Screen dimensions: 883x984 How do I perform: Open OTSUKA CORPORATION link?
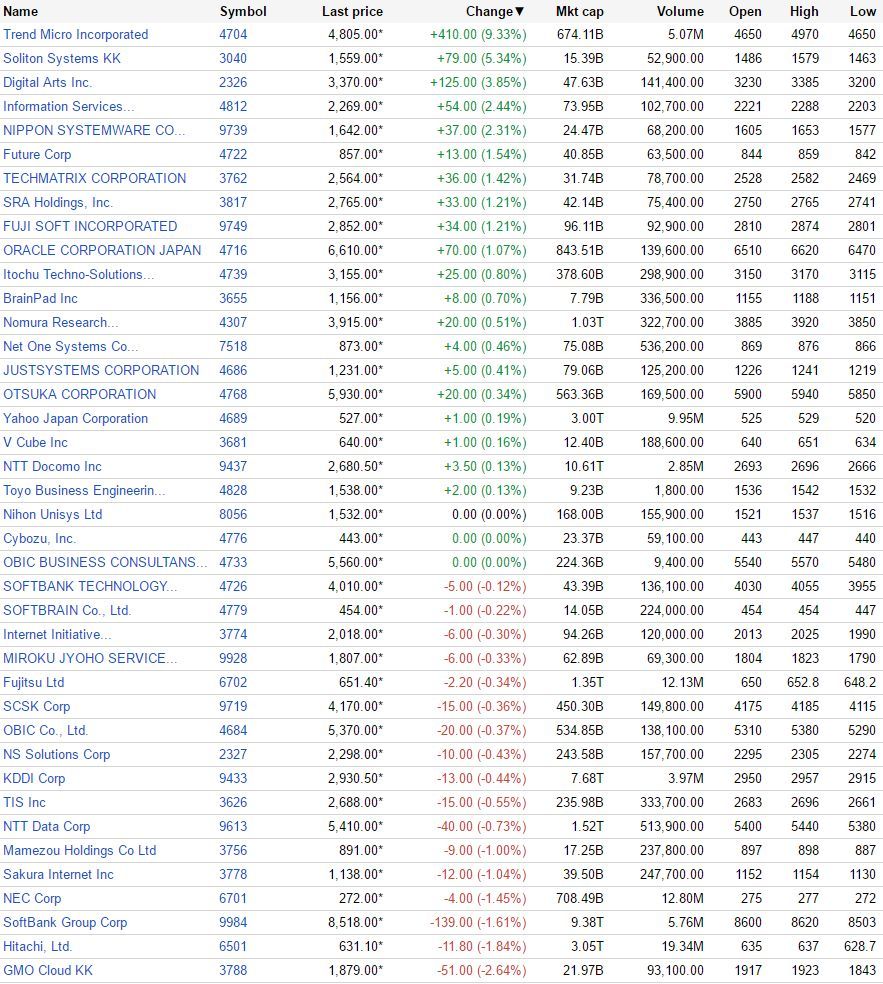click(80, 394)
